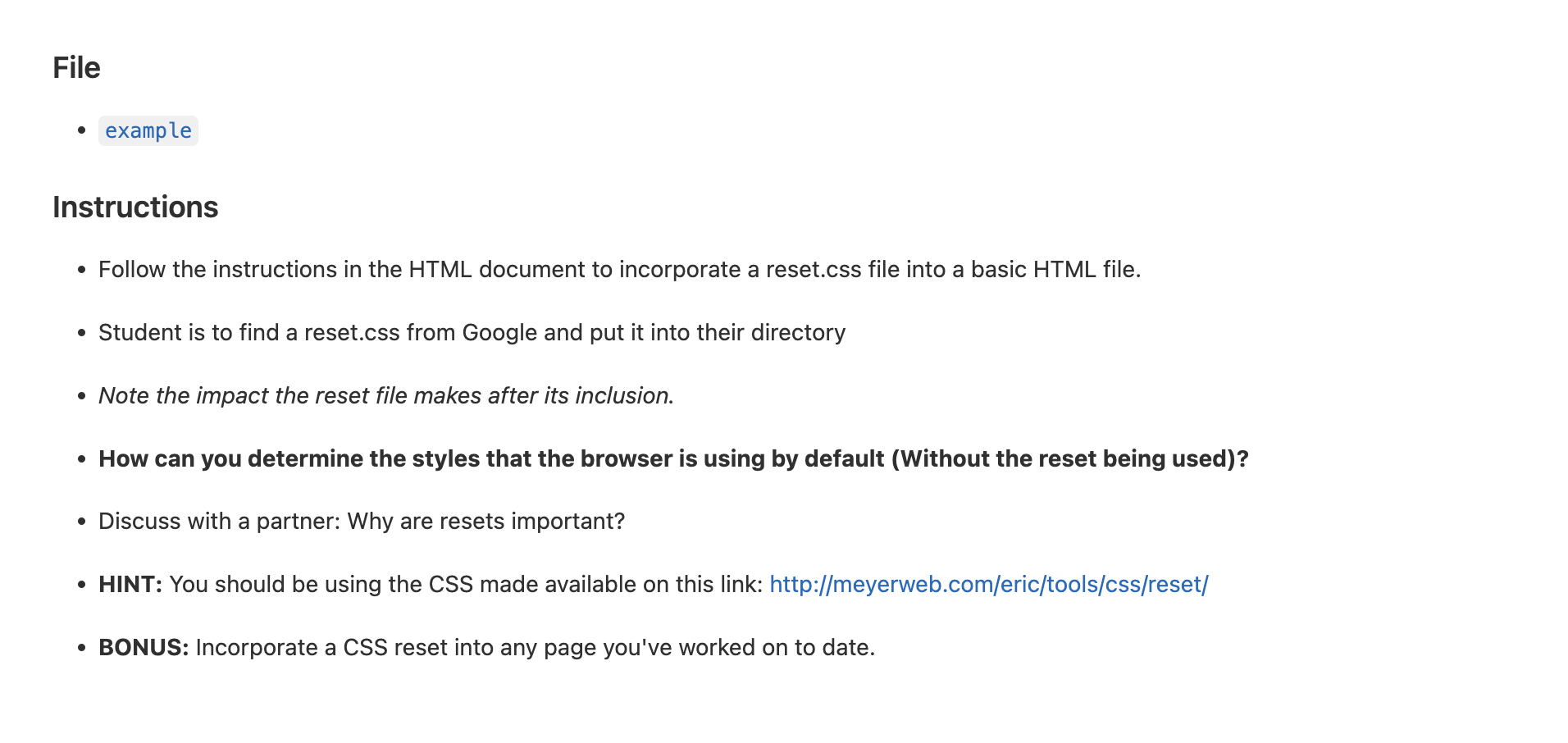This screenshot has height=743, width=1568.
Task: Click 'Why are resets important?' text
Action: coord(485,522)
